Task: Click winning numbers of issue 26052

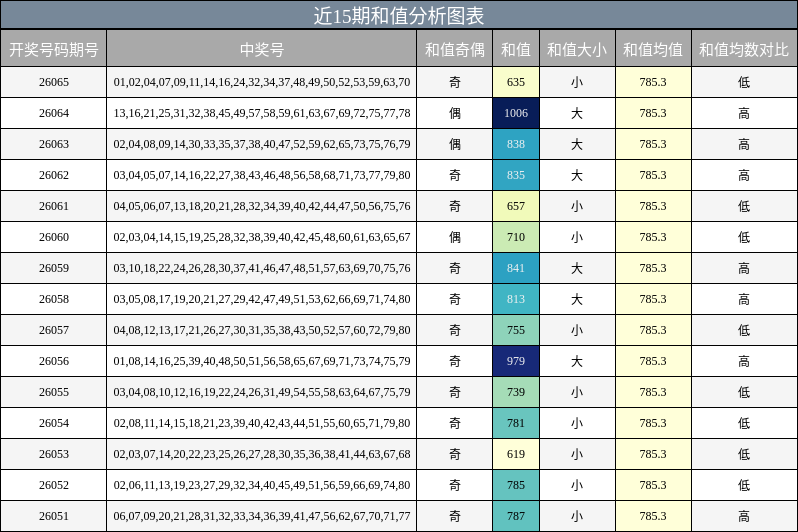Action: (262, 485)
